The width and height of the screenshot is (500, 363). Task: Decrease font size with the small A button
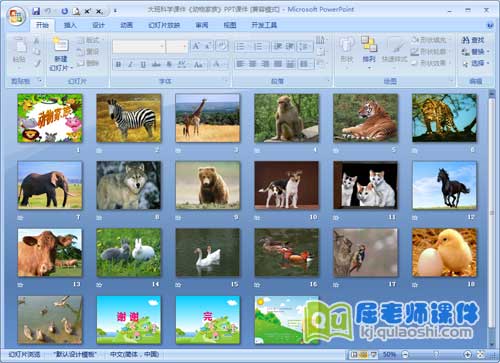pyautogui.click(x=208, y=46)
